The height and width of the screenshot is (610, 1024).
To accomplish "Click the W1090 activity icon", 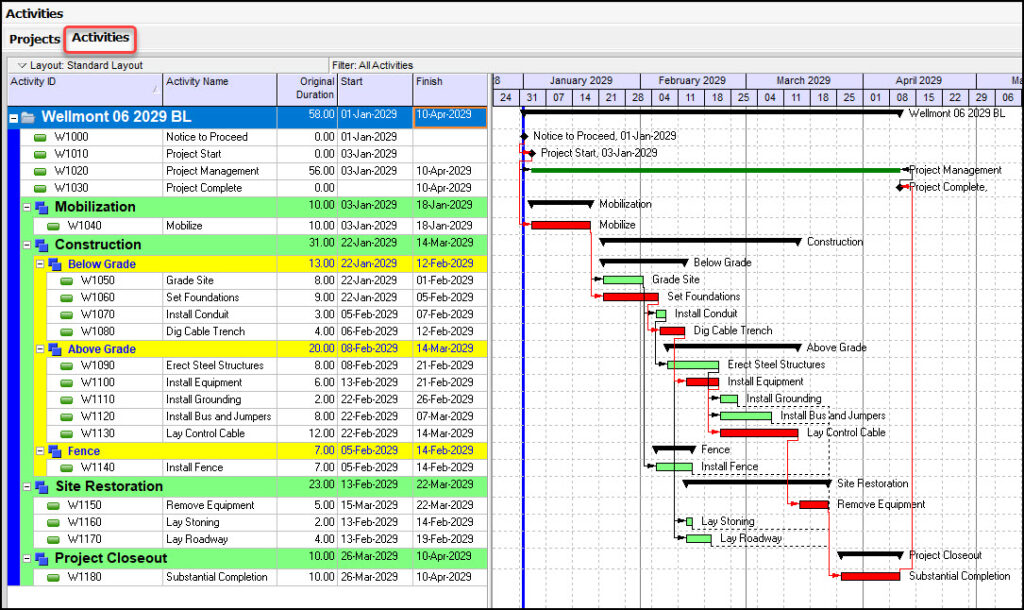I will (x=67, y=366).
